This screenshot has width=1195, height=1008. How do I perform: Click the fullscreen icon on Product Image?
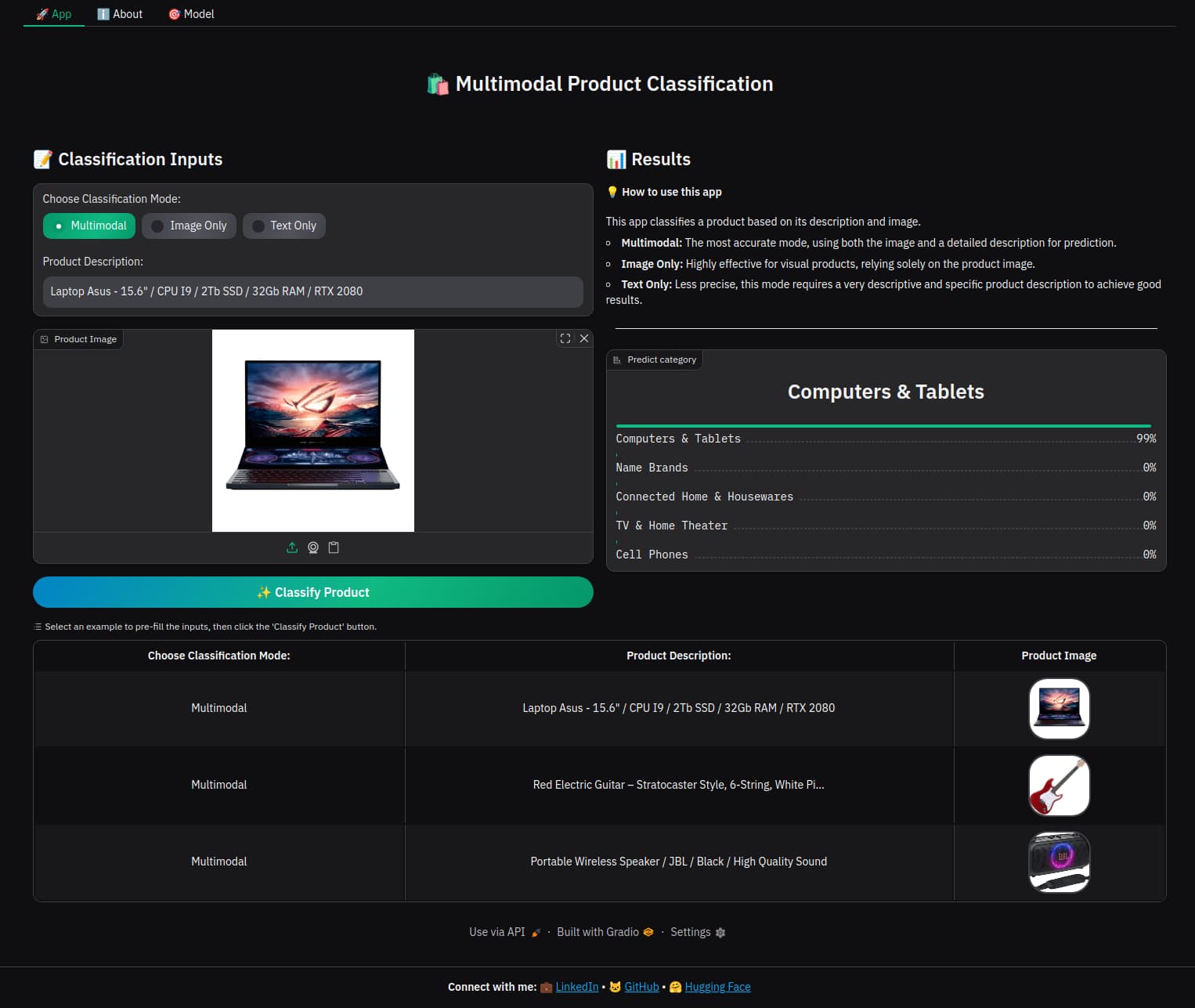[565, 338]
